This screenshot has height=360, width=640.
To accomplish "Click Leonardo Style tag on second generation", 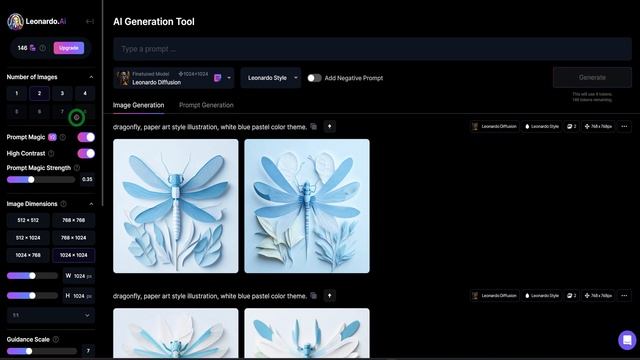I will click(x=542, y=296).
